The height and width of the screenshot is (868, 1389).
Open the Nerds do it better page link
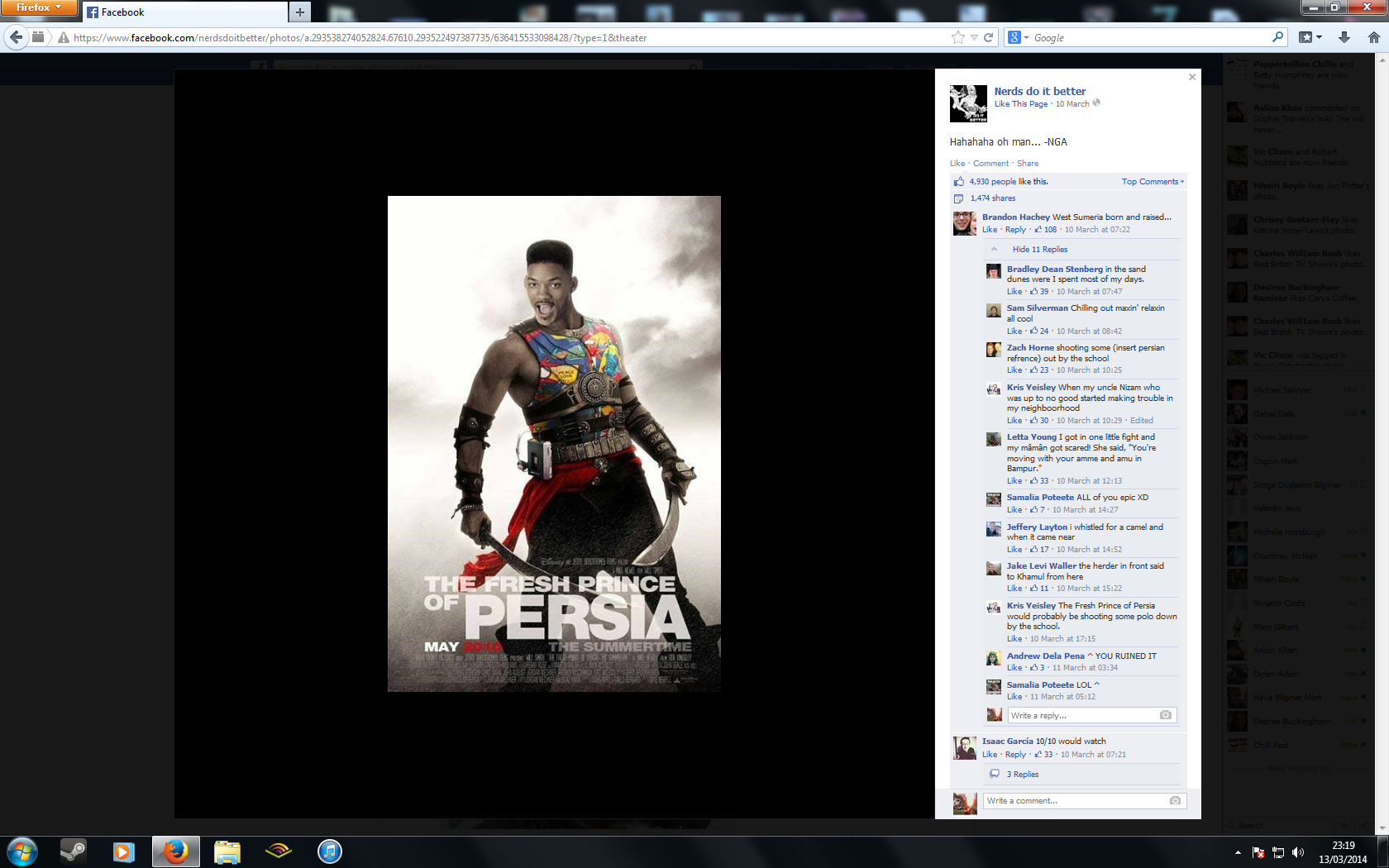1039,91
